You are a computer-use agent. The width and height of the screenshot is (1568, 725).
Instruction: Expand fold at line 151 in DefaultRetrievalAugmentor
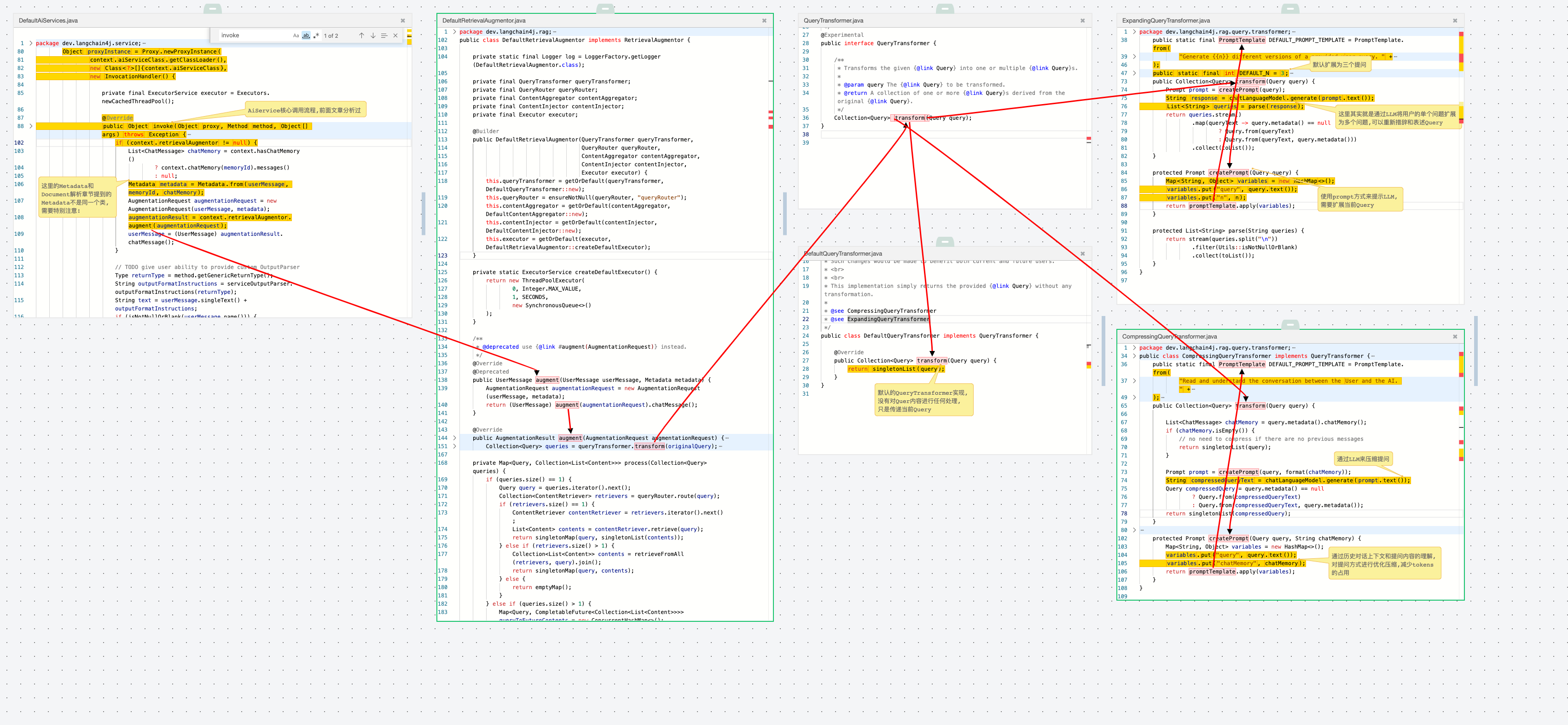click(x=455, y=447)
